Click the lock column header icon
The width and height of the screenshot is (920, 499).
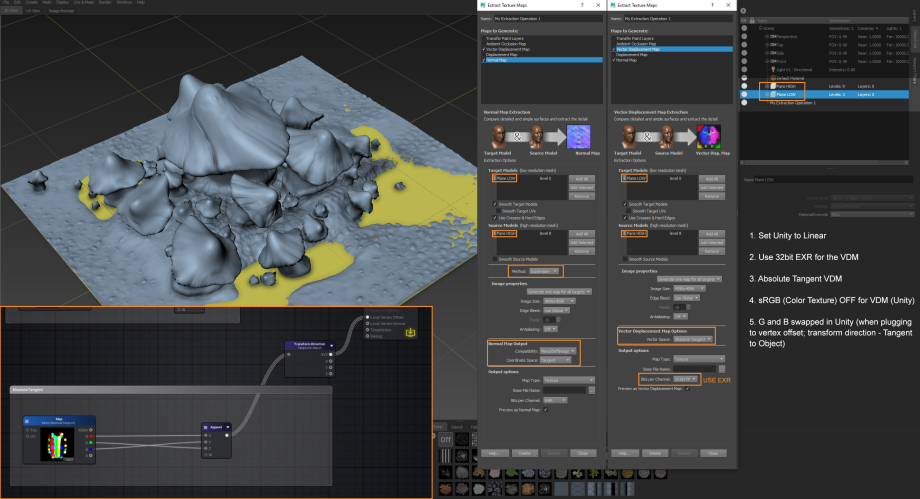pos(753,21)
